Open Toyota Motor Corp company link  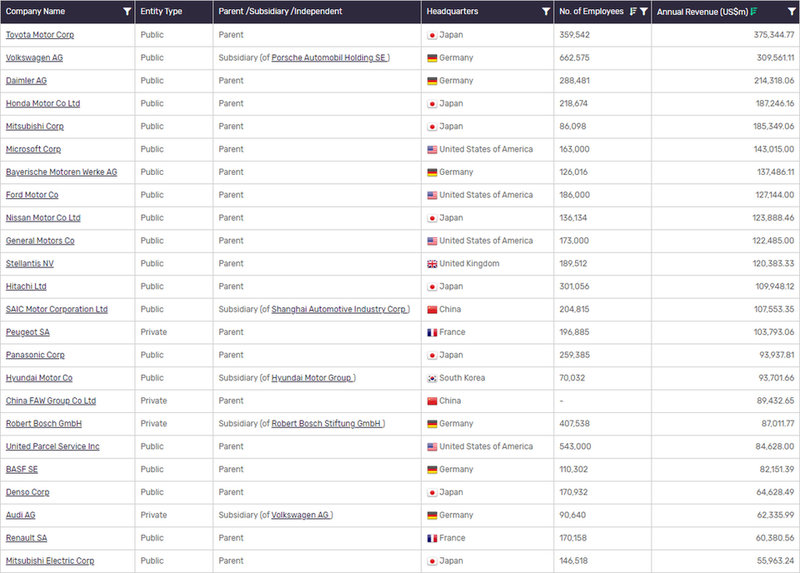pos(40,35)
